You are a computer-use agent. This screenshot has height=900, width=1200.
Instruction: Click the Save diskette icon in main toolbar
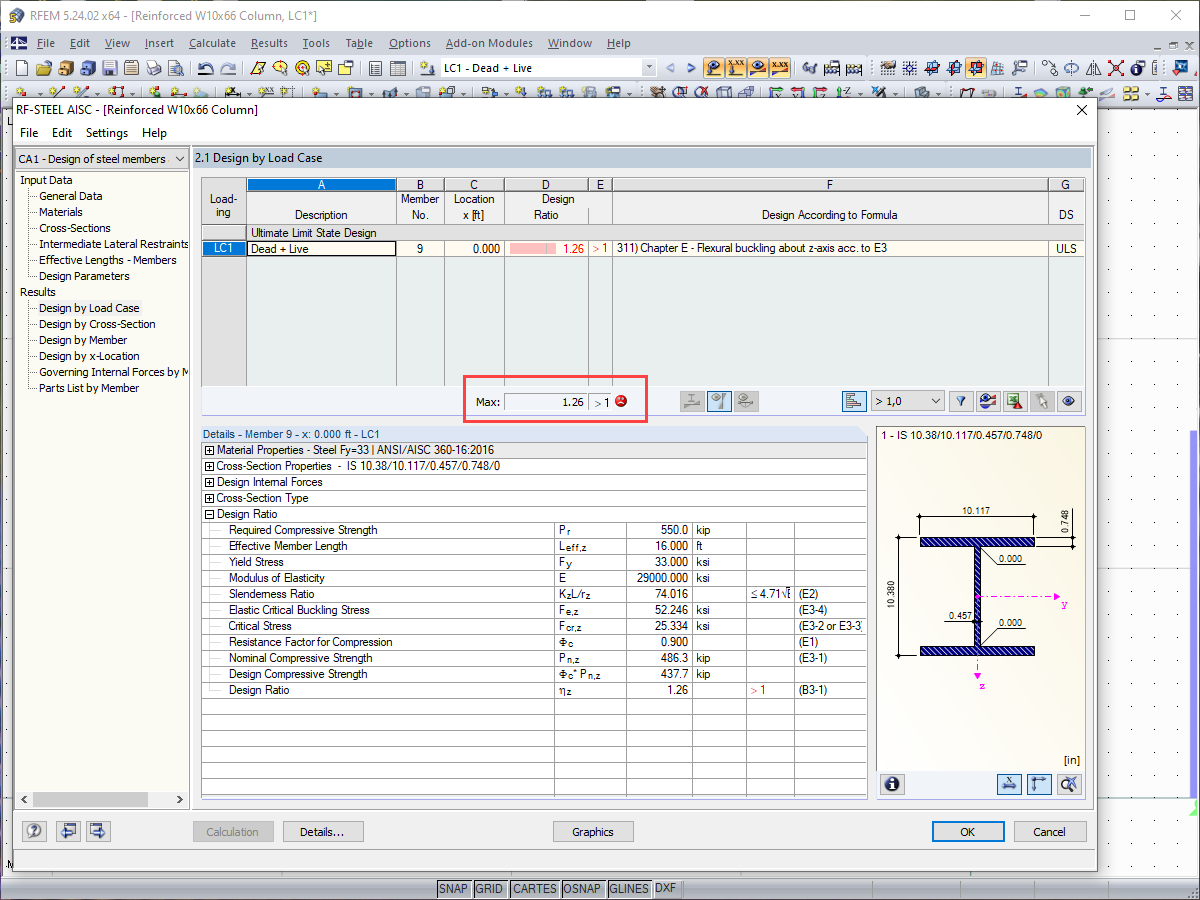coord(110,68)
